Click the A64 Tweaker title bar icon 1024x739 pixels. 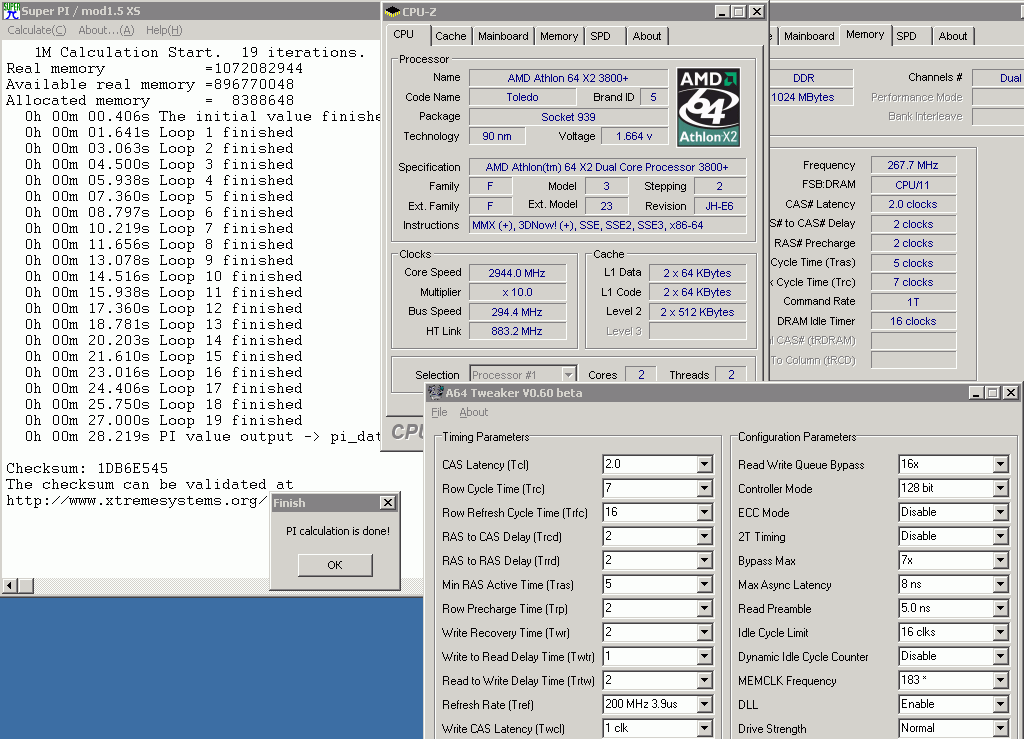[436, 392]
